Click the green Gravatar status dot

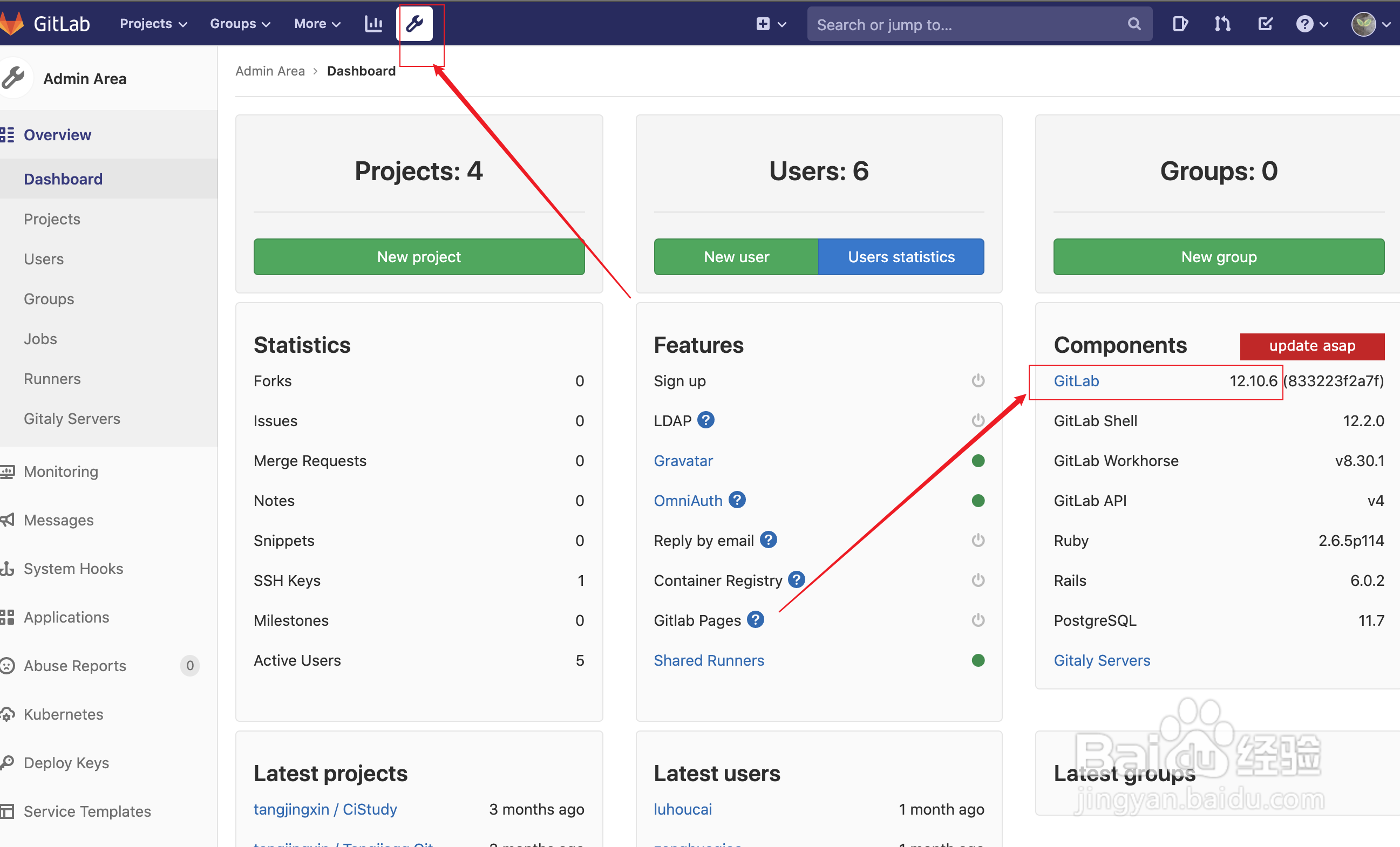(978, 461)
